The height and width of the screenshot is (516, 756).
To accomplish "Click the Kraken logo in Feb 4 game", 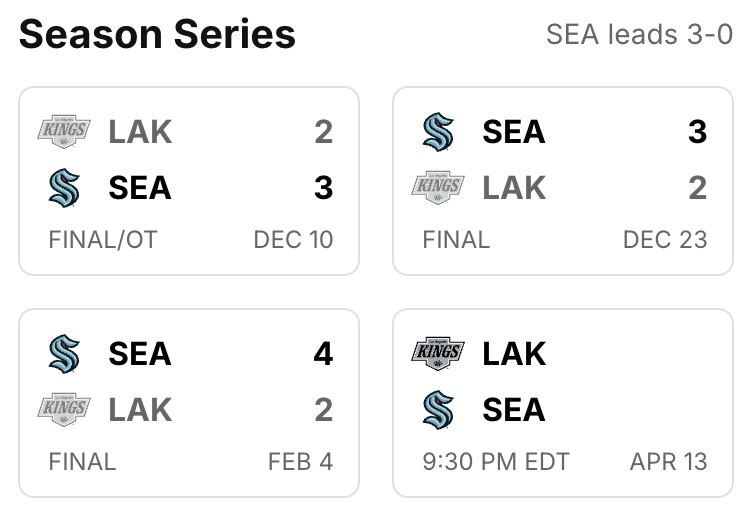I will coord(64,353).
